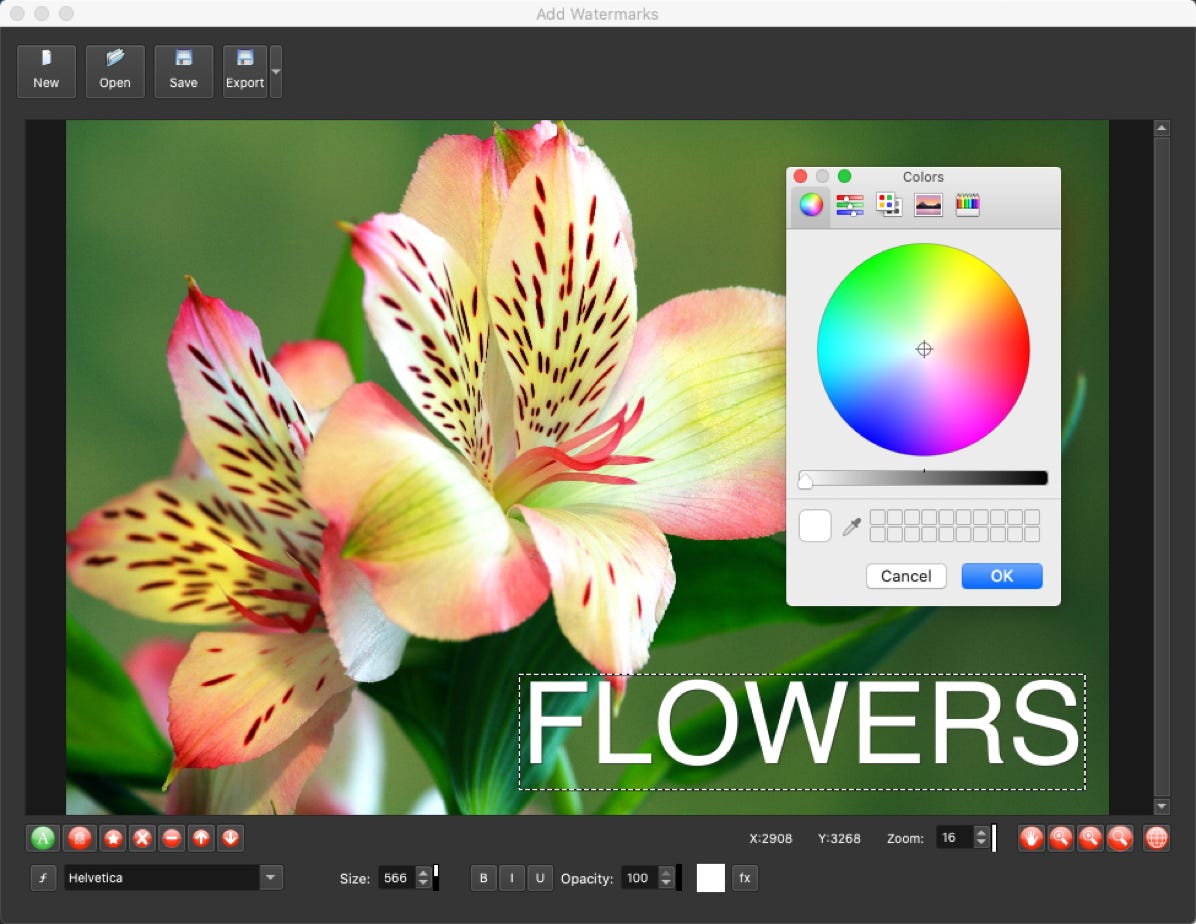Screen dimensions: 1196x924
Task: Switch to the color sliders tab
Action: (x=849, y=205)
